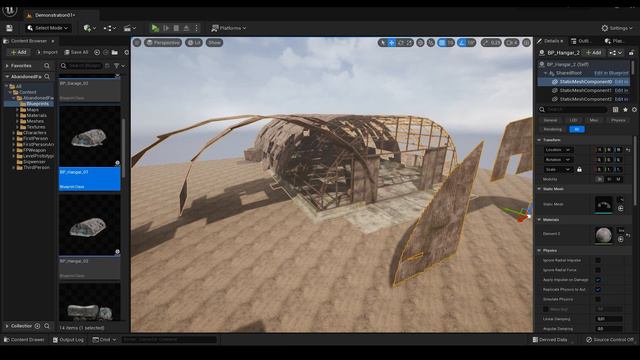Toggle the viewport grid snapping button
Viewport: 640px width, 360px height.
442,42
